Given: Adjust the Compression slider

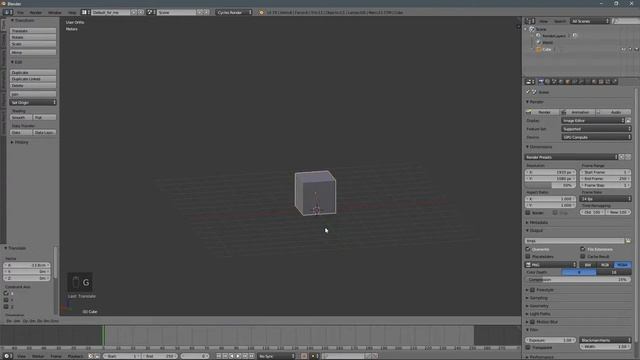Looking at the screenshot, I should 578,280.
